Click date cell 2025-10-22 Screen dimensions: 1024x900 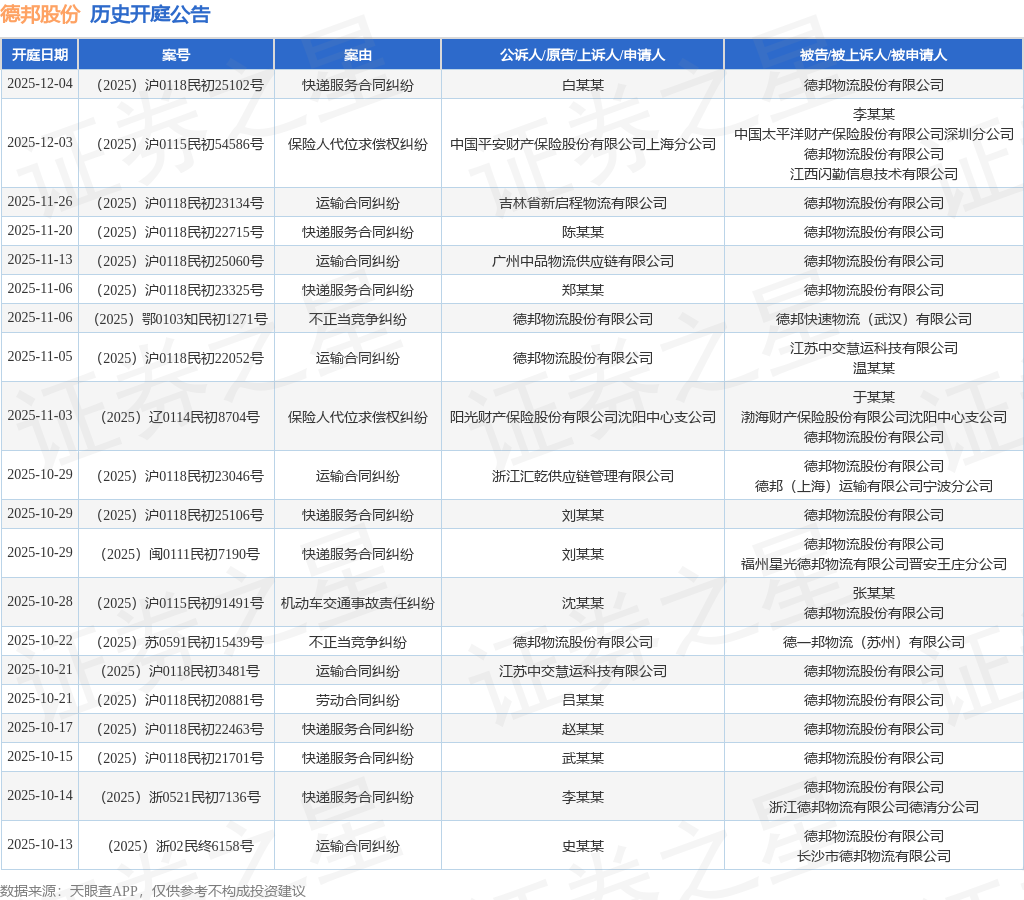(40, 640)
